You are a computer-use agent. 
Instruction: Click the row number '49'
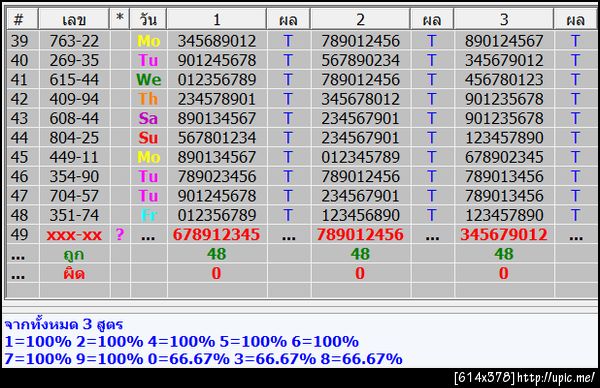(x=19, y=234)
